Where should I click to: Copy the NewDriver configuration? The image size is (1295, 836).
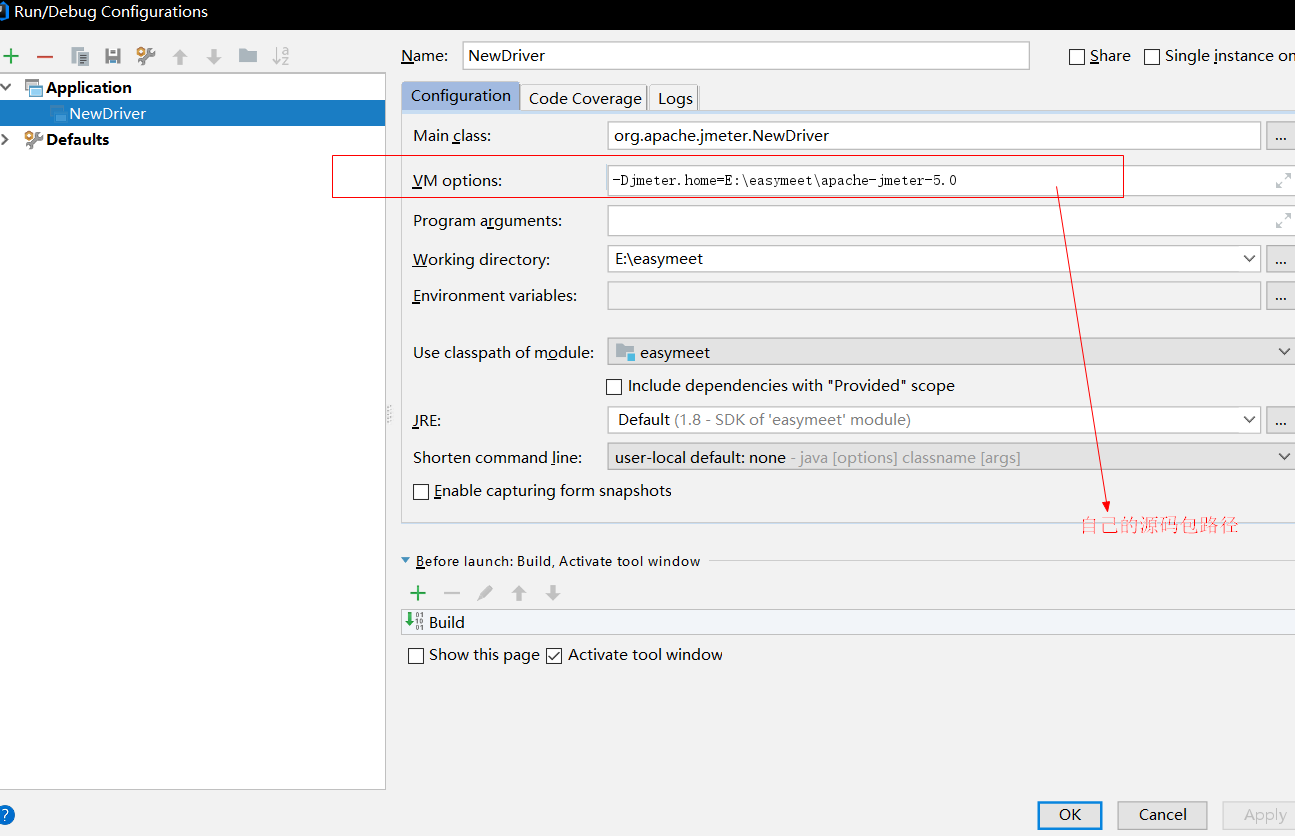coord(80,56)
